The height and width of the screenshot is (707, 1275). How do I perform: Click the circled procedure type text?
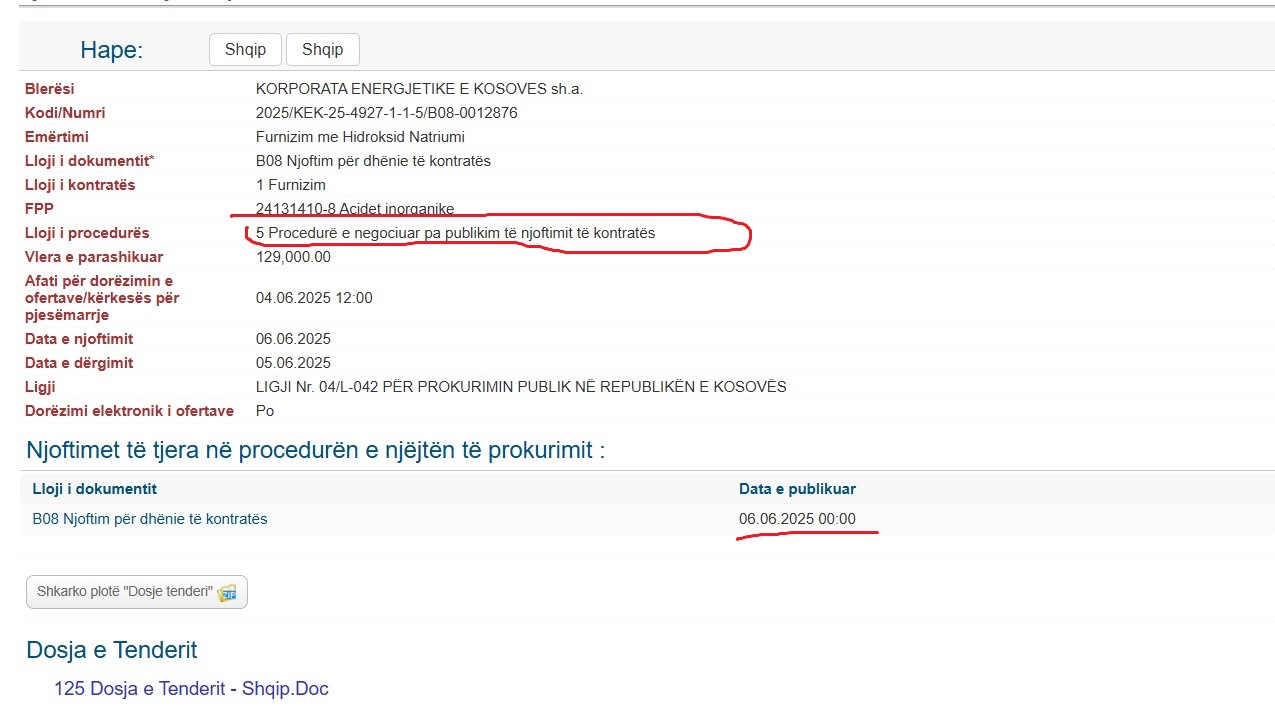tap(455, 233)
